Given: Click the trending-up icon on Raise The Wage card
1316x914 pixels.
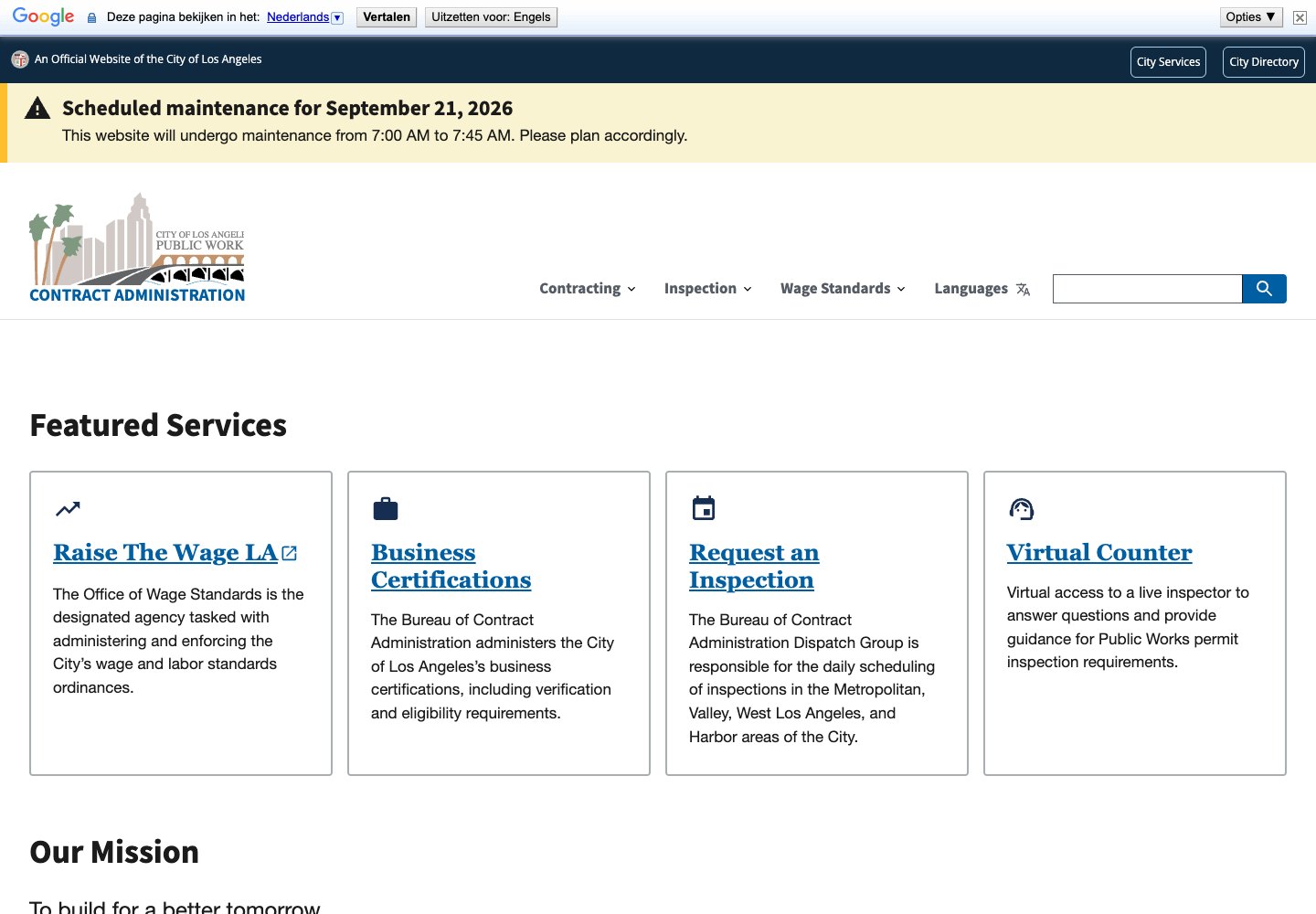Looking at the screenshot, I should [68, 509].
